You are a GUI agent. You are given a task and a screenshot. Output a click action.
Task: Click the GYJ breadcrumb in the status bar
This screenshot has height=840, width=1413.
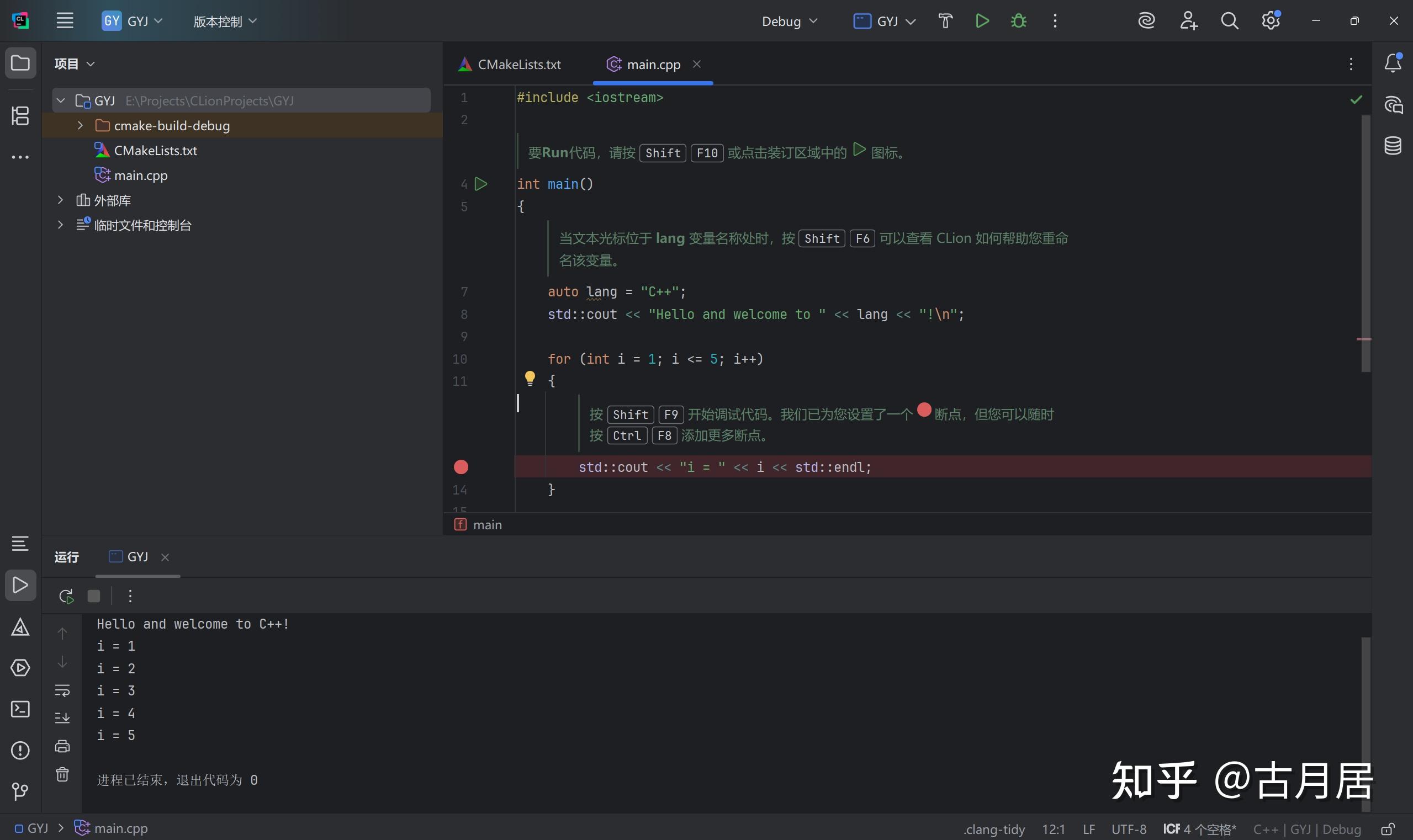pyautogui.click(x=31, y=828)
